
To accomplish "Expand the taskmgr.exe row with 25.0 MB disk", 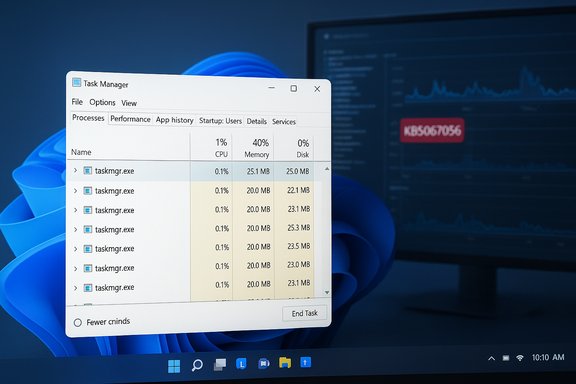I will point(75,171).
